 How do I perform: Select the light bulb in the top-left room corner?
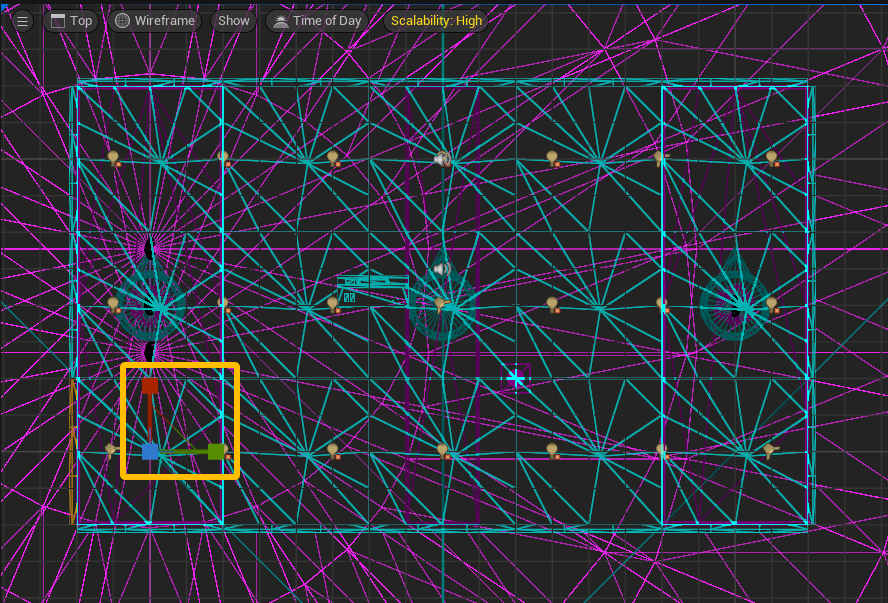(113, 158)
